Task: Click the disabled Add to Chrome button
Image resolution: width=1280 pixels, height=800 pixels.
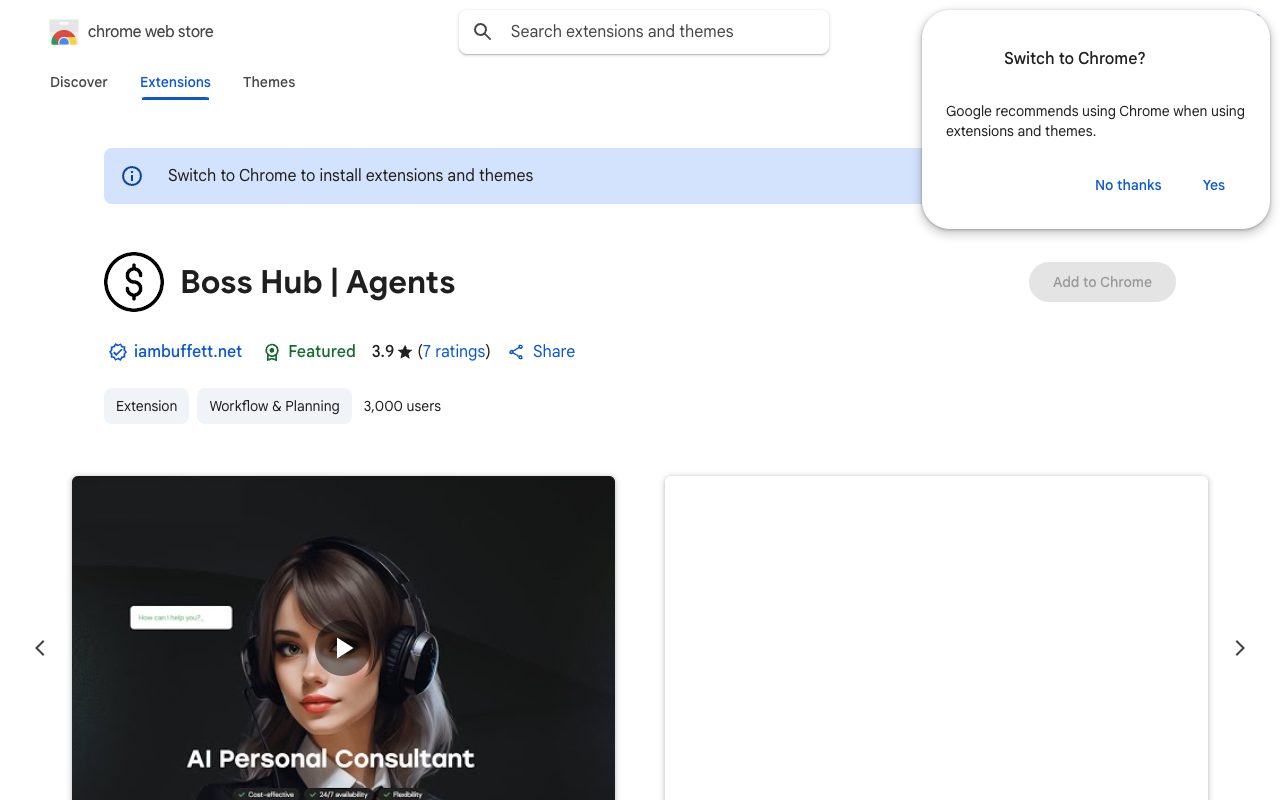Action: 1102,282
